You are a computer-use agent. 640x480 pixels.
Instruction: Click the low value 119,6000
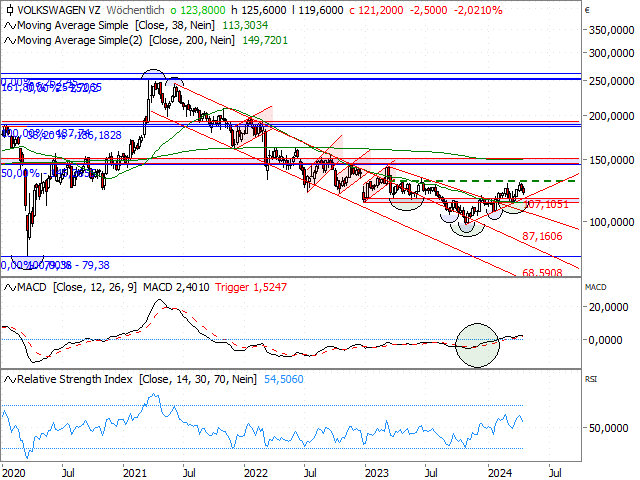coord(321,11)
